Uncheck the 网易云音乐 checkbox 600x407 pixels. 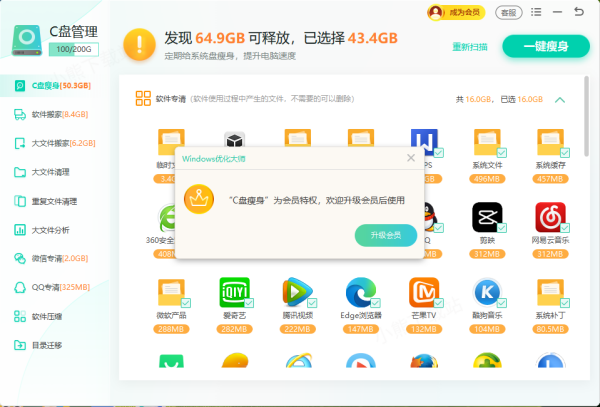pos(565,228)
